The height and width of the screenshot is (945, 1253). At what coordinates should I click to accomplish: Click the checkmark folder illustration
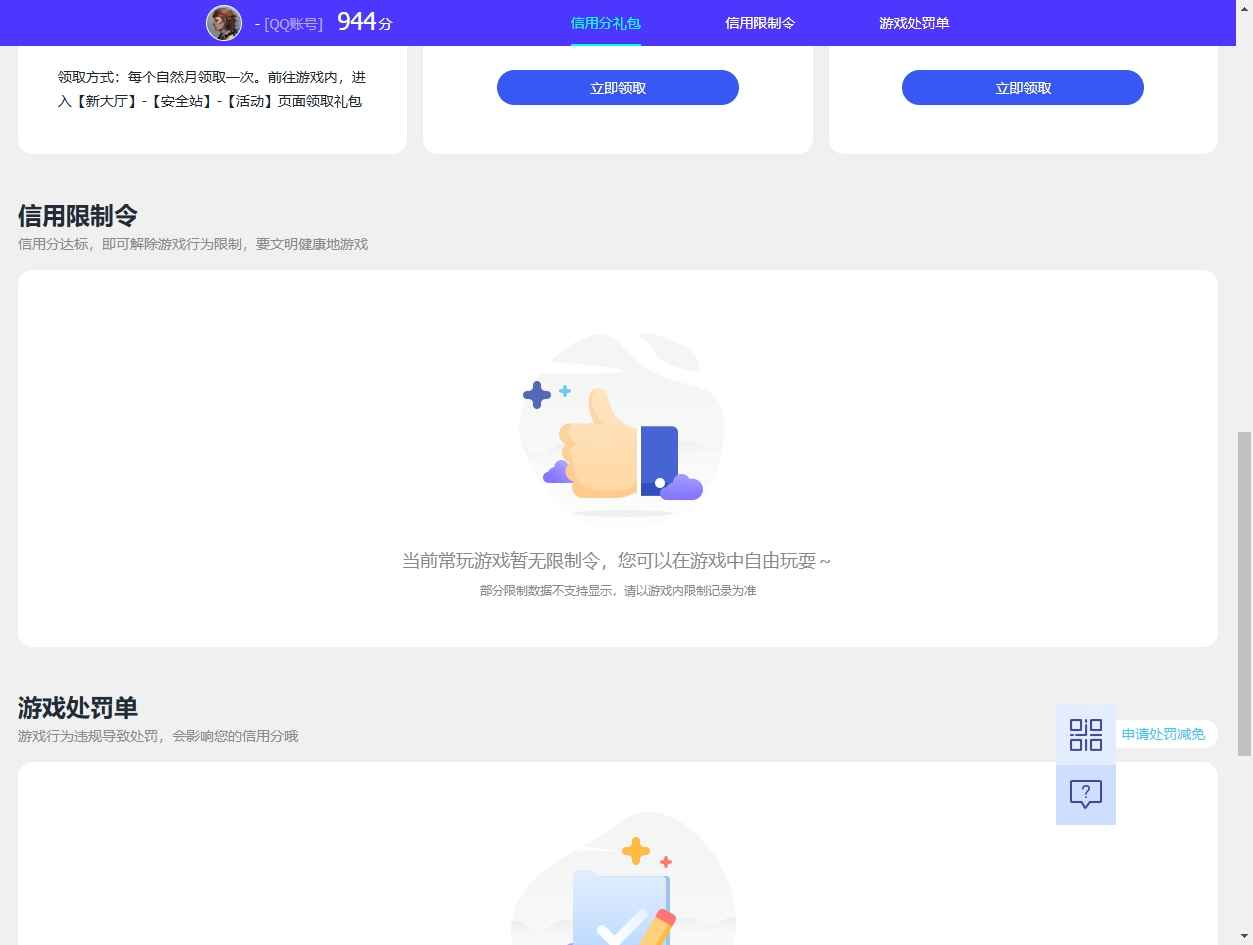[x=623, y=880]
